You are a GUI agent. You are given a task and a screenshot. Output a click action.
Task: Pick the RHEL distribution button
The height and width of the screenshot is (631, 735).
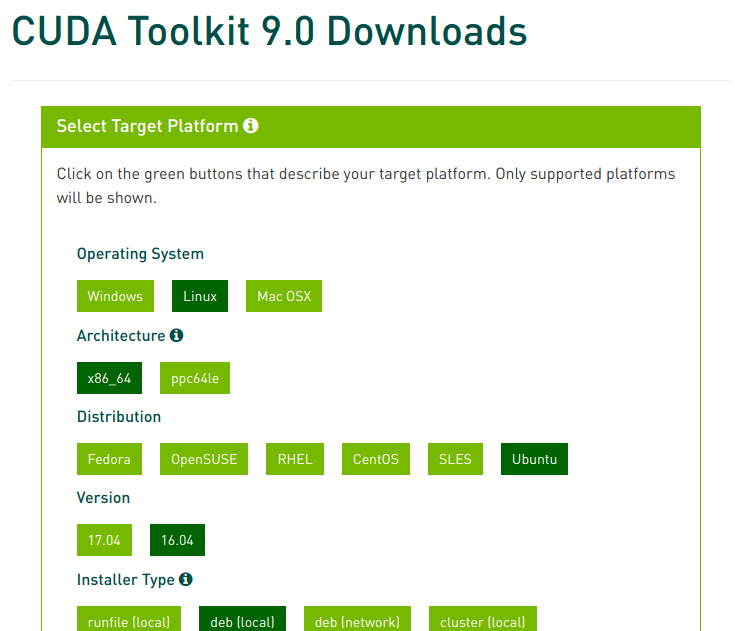pos(295,459)
